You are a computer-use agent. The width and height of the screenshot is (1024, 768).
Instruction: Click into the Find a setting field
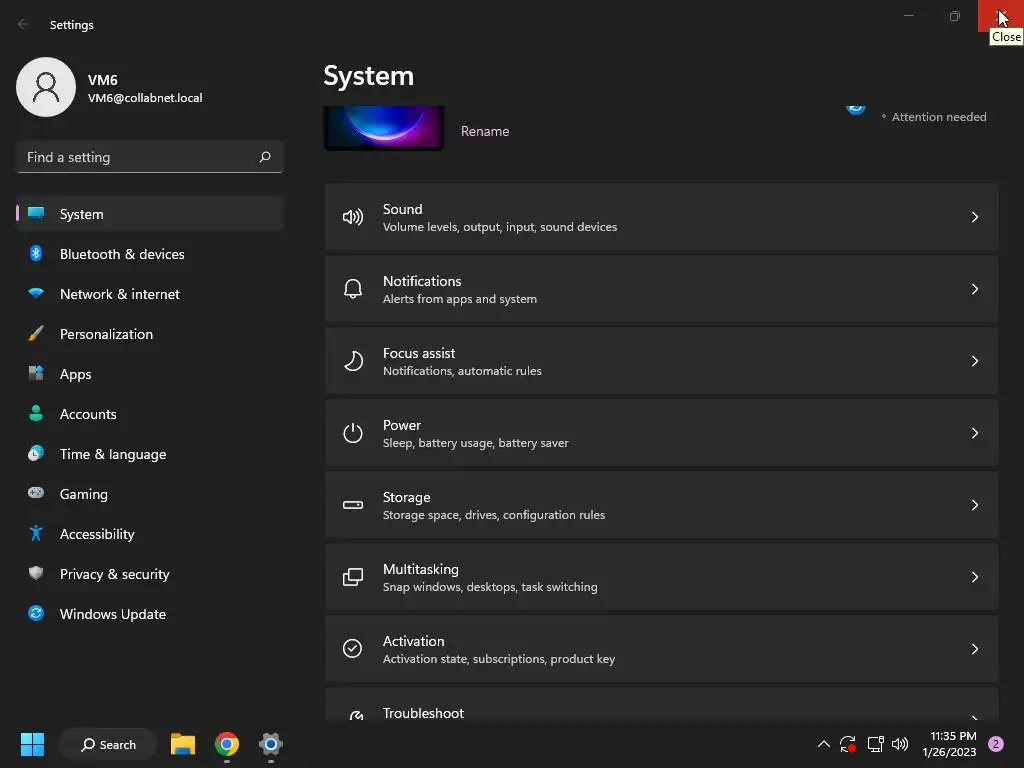150,157
